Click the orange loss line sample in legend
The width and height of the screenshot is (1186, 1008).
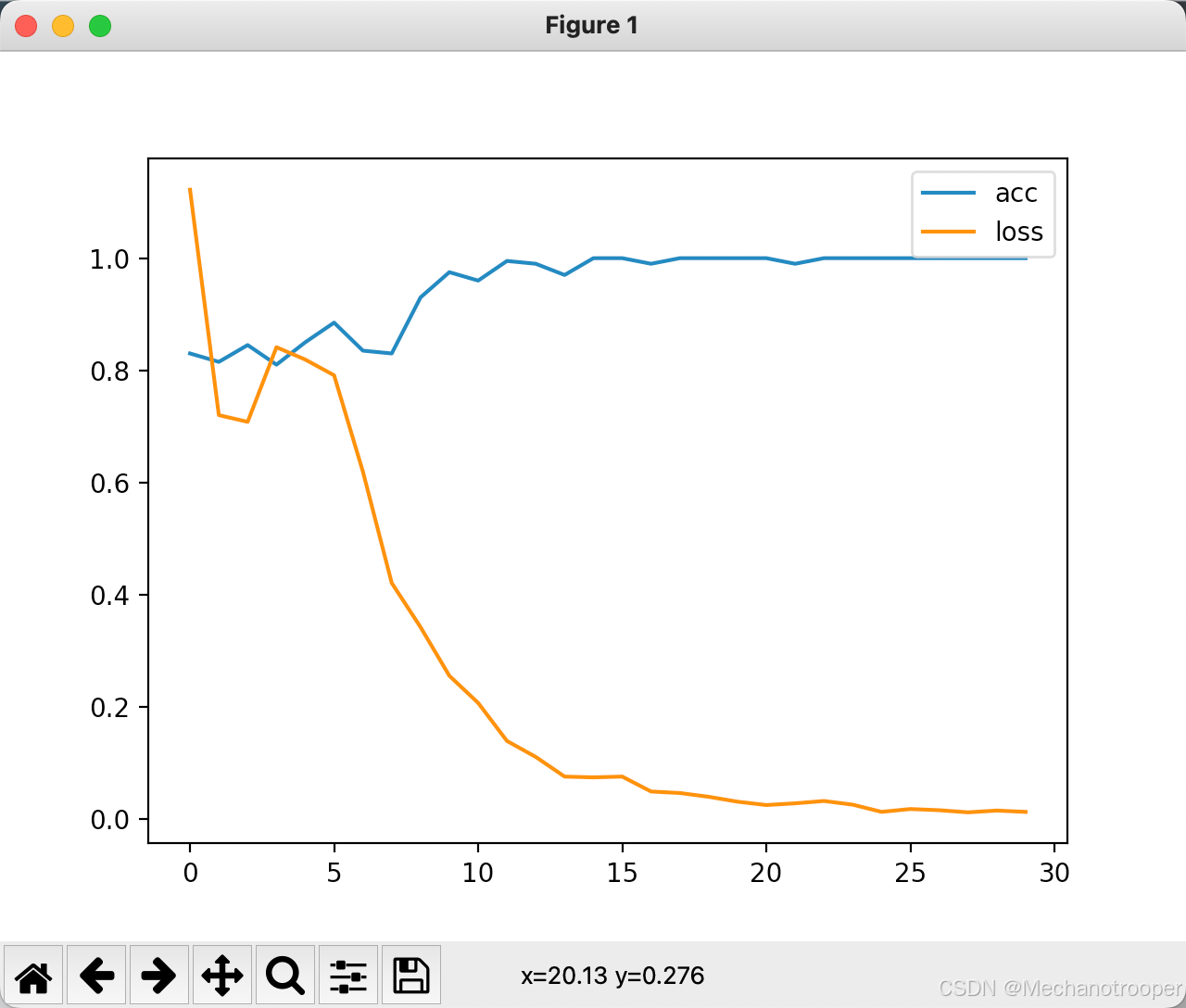click(948, 232)
